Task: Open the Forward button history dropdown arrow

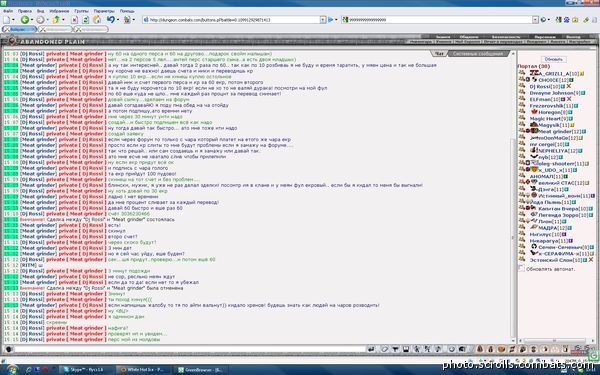Action: tap(47, 20)
